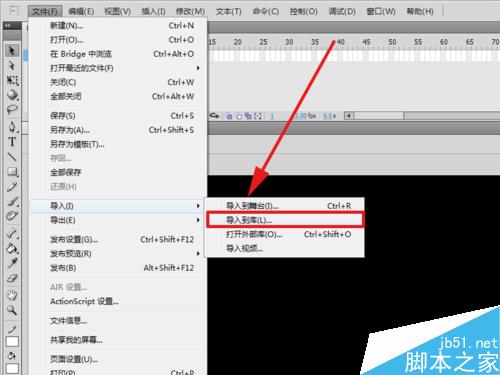
Task: Click frame 50 on timeline ruler
Action: click(x=392, y=42)
